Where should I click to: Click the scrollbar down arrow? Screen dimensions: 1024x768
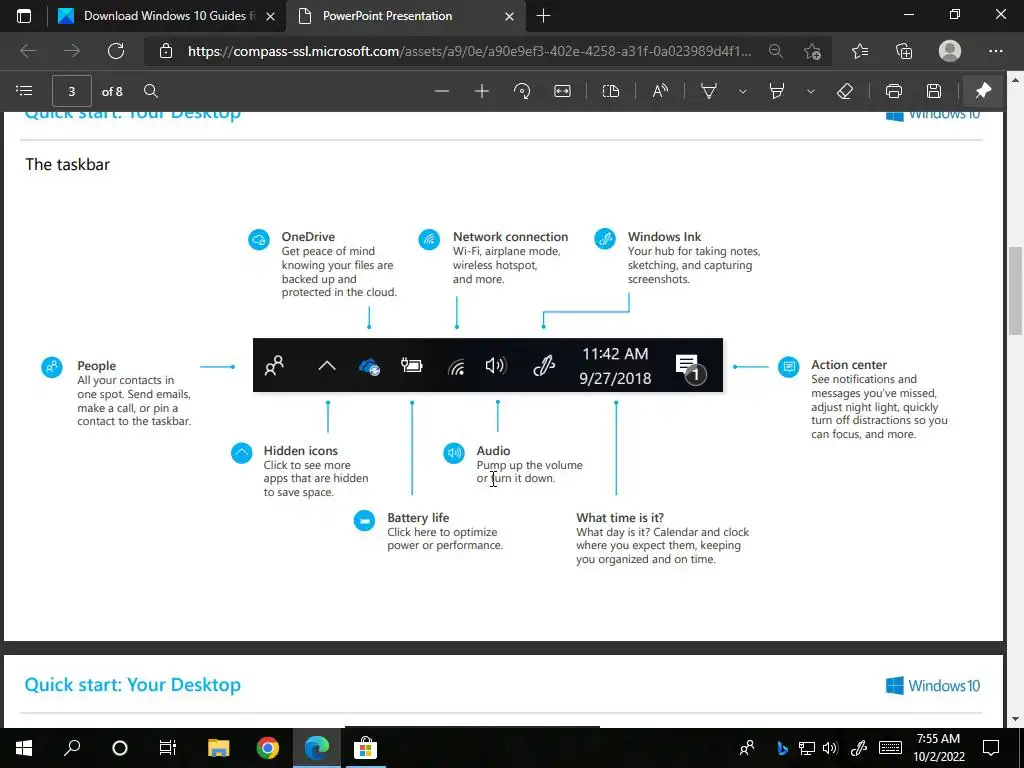(x=1016, y=718)
